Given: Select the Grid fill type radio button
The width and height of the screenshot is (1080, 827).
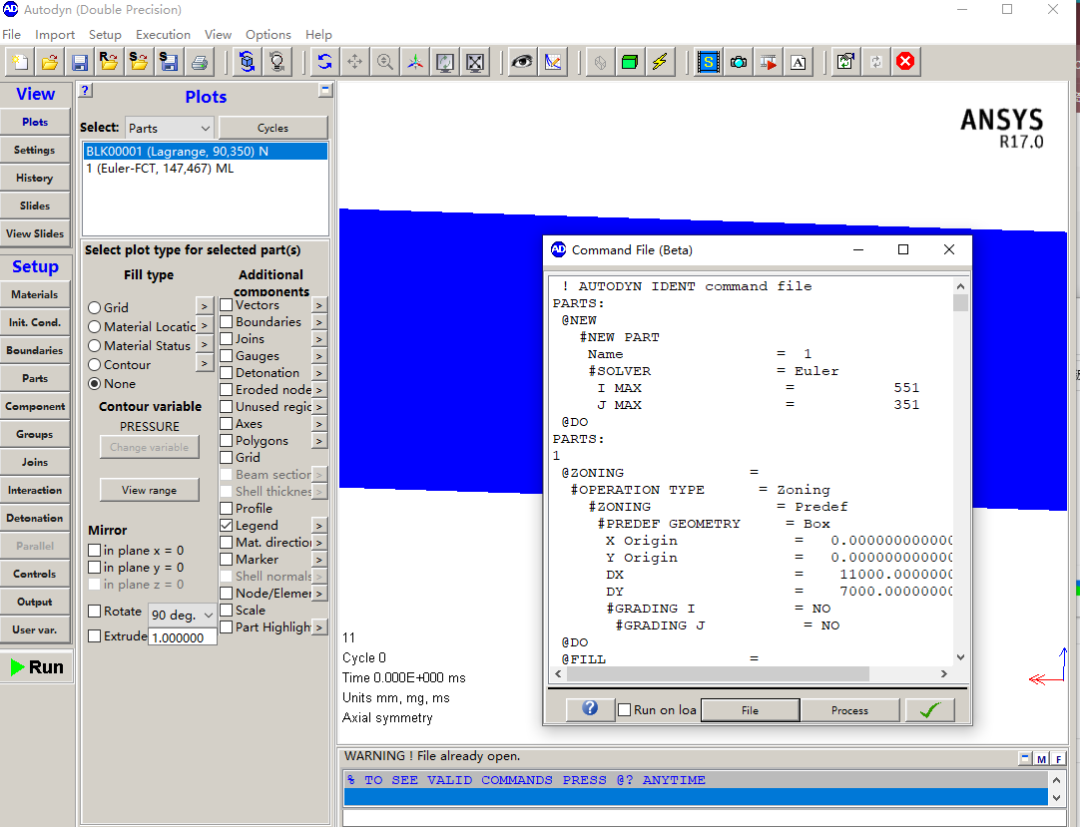Looking at the screenshot, I should click(x=94, y=308).
